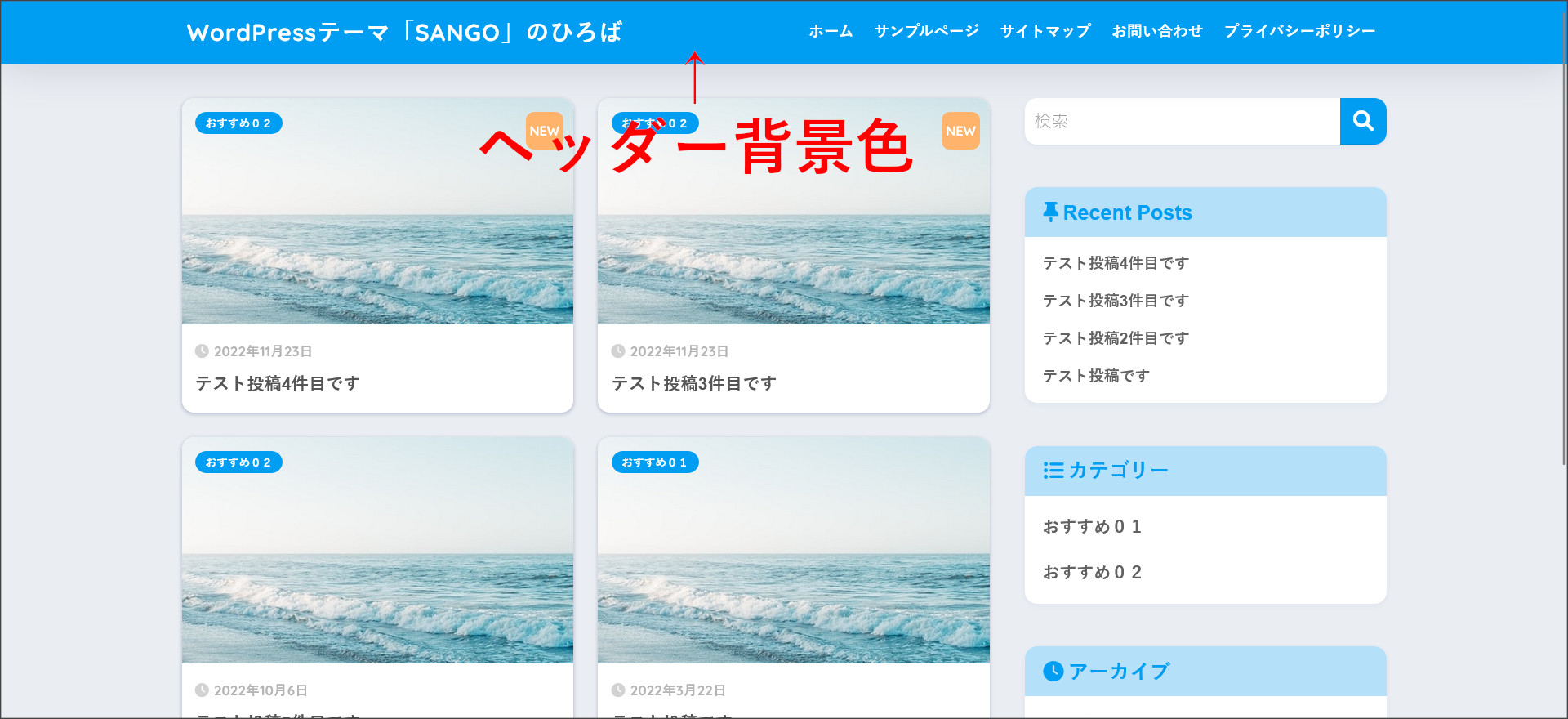Viewport: 1568px width, 719px height.
Task: Open the テスト投稿4件目です post card title
Action: click(278, 383)
